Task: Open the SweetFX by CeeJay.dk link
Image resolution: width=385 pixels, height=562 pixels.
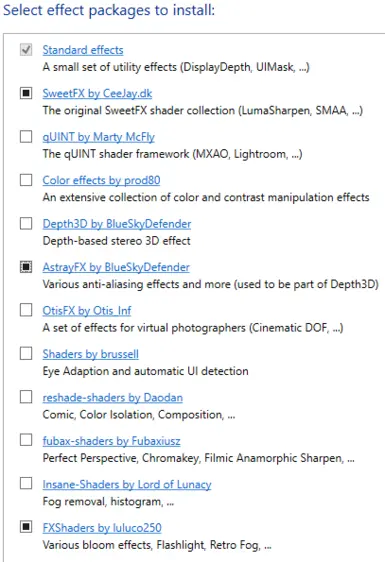Action: (x=97, y=94)
